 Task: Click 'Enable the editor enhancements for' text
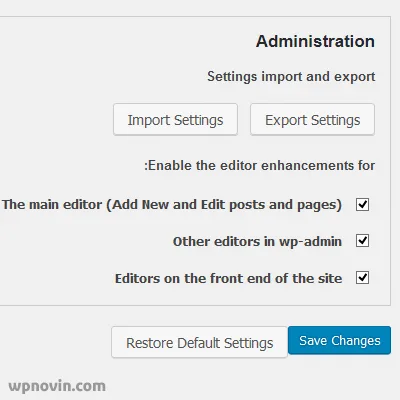tap(260, 165)
